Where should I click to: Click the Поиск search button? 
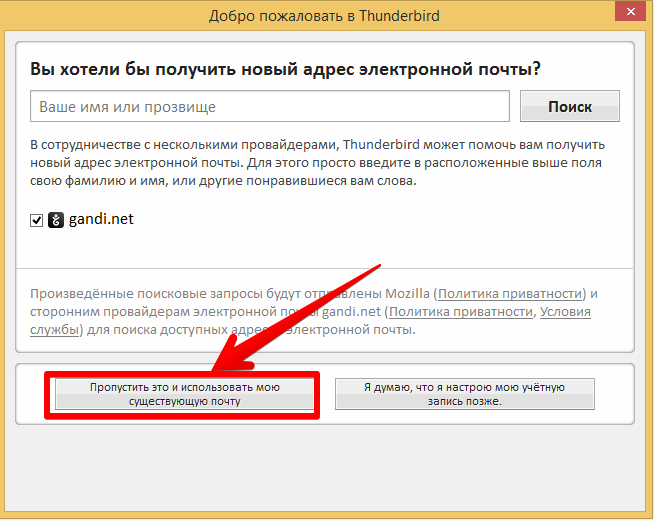coord(570,106)
